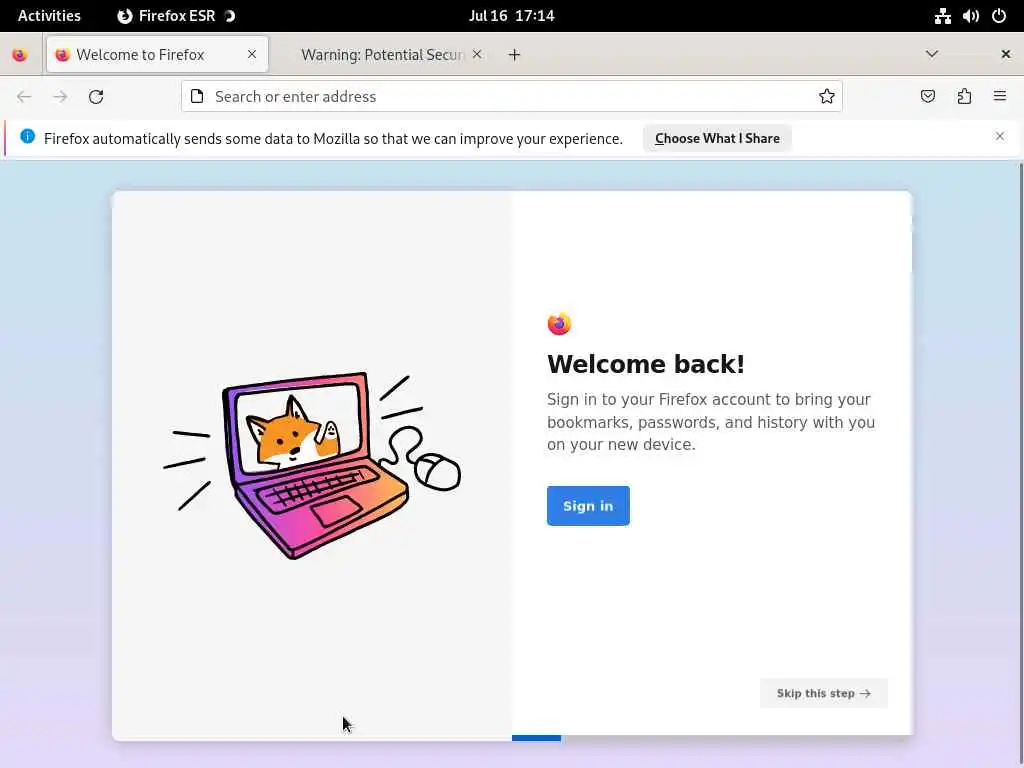1024x768 pixels.
Task: Focus the Search or enter address field
Action: [512, 97]
